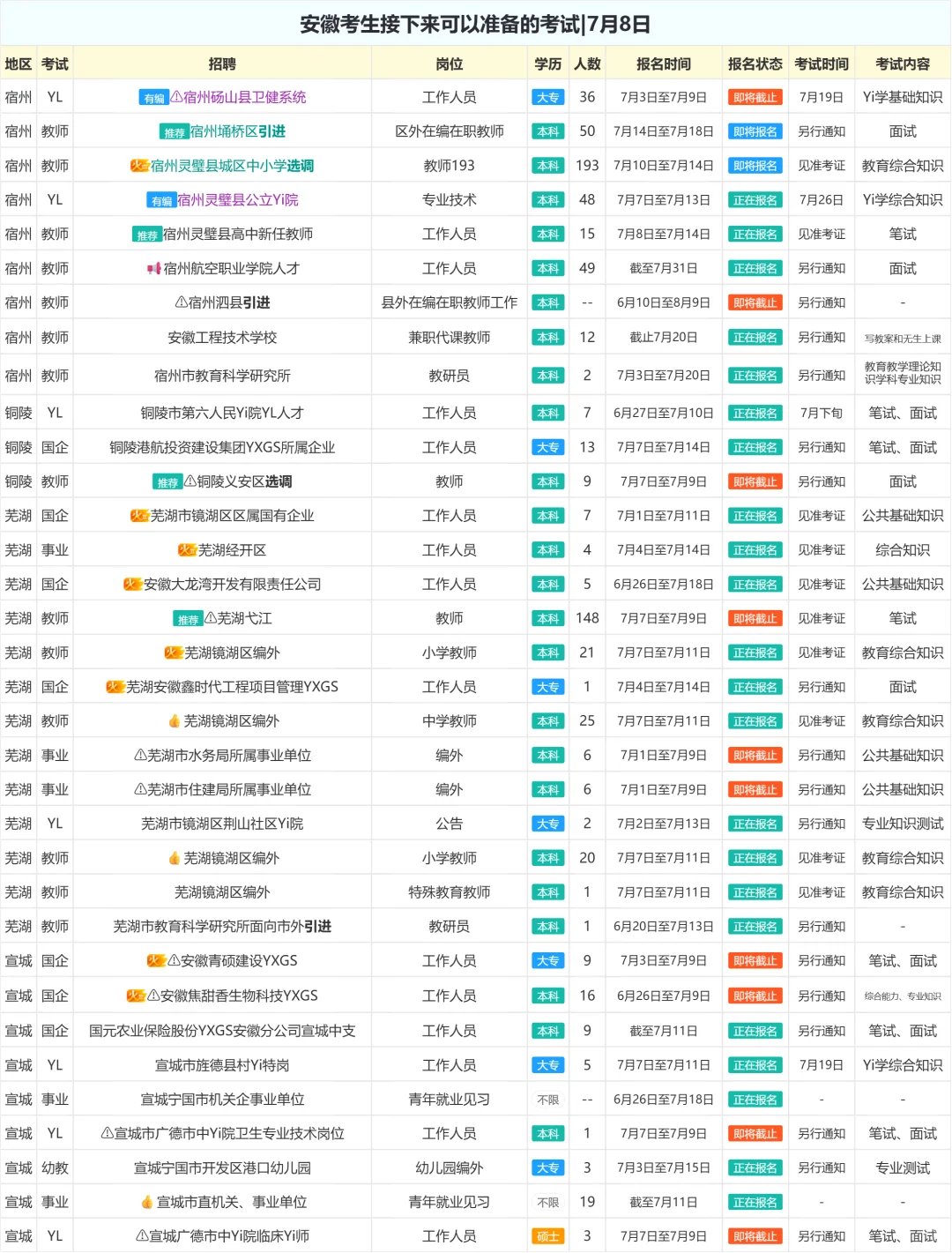Click the 有编 badge beside 宿州砀山县卫健系统
952x1253 pixels.
point(153,98)
